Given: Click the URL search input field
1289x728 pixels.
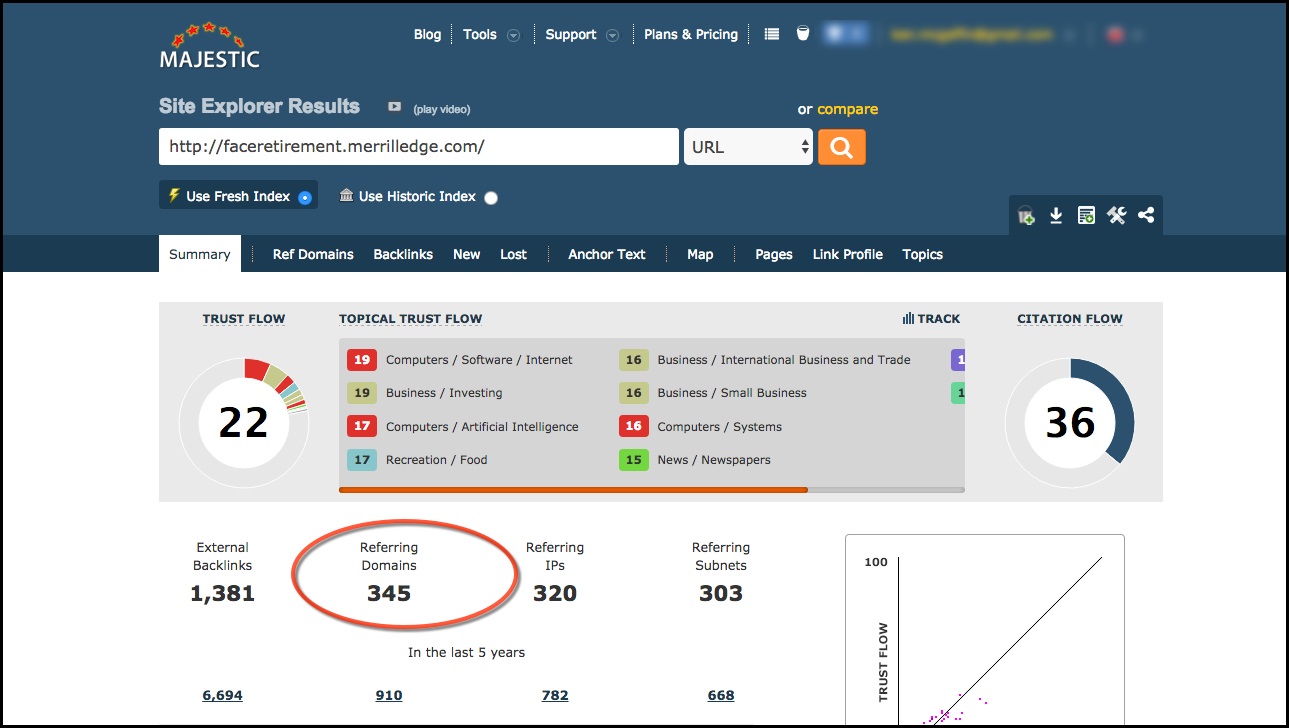Looking at the screenshot, I should tap(419, 147).
